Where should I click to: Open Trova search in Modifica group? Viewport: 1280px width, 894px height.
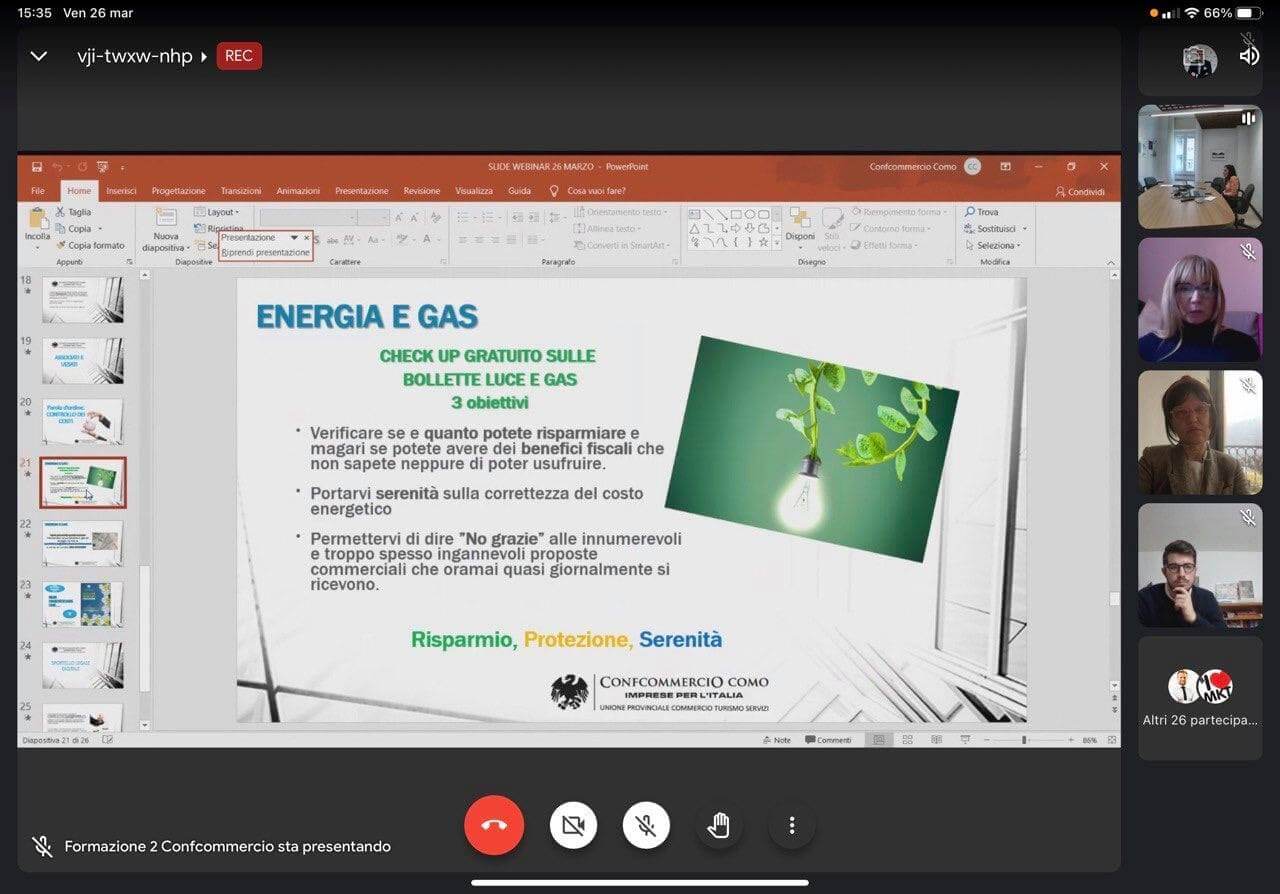click(982, 212)
